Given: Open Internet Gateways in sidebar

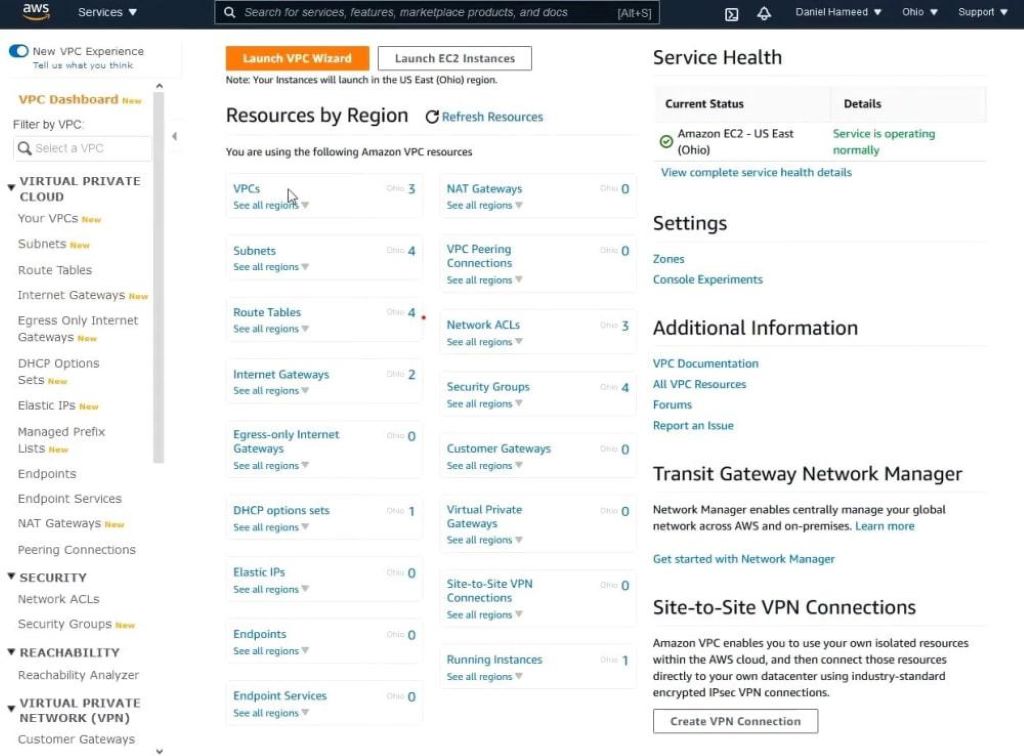Looking at the screenshot, I should [71, 295].
